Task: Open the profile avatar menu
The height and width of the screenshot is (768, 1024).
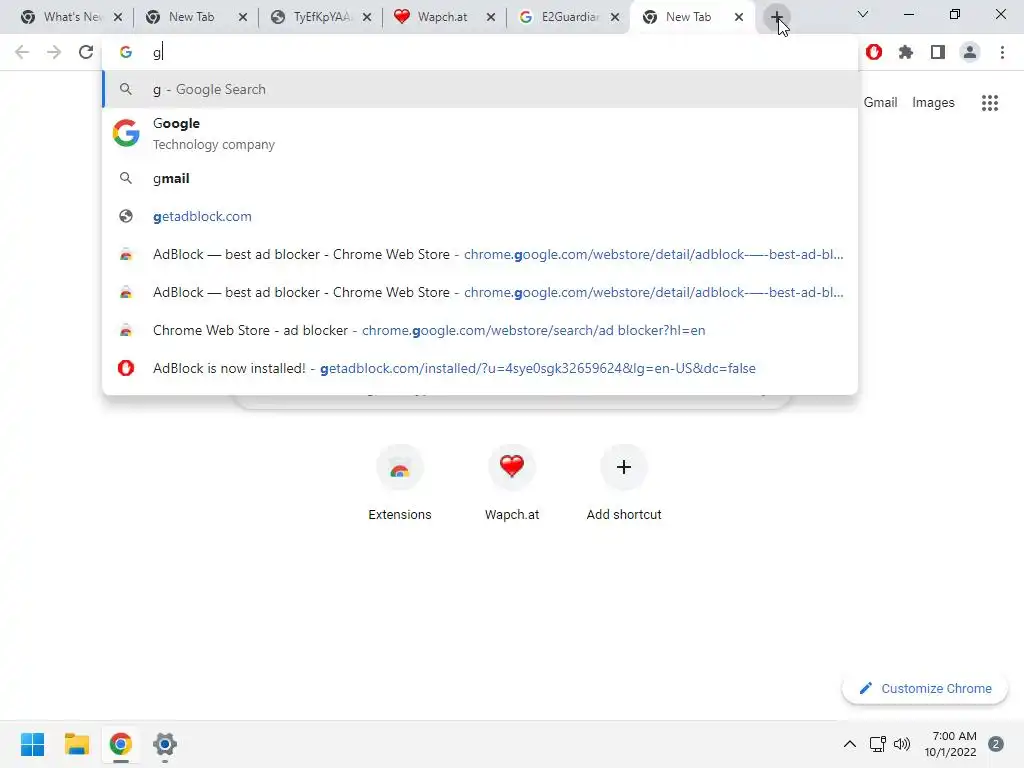Action: pos(970,52)
